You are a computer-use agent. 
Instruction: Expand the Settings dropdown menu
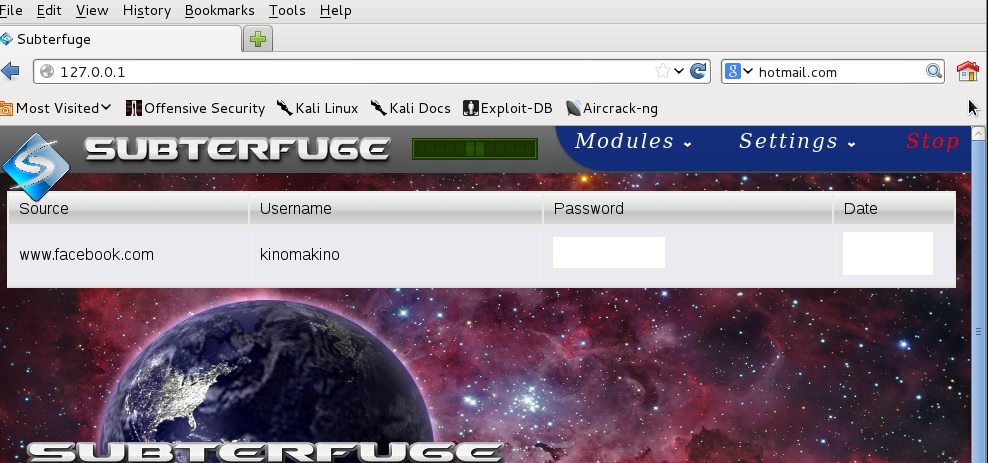click(797, 142)
